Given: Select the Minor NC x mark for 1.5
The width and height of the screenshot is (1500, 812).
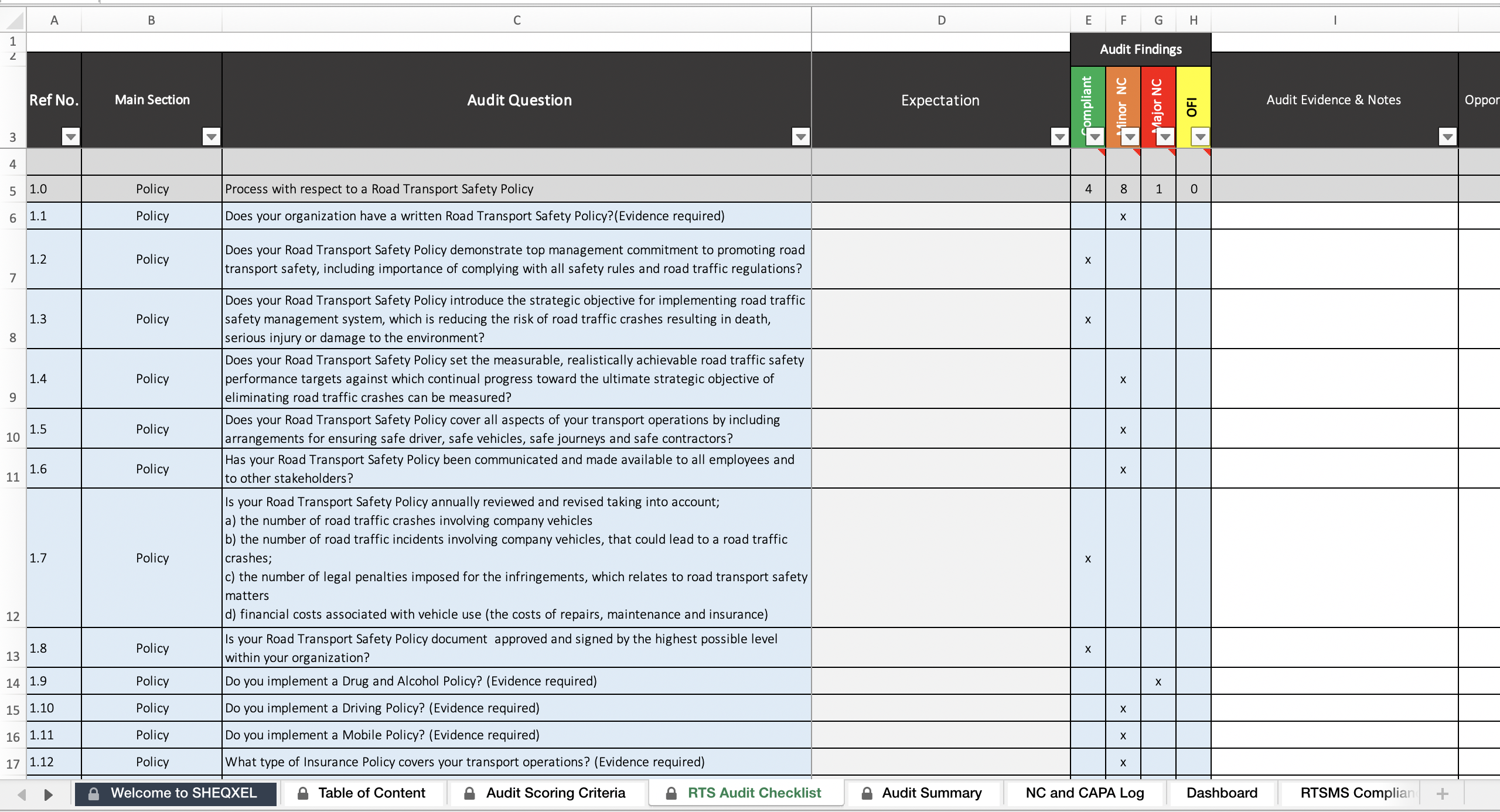Looking at the screenshot, I should pyautogui.click(x=1123, y=429).
